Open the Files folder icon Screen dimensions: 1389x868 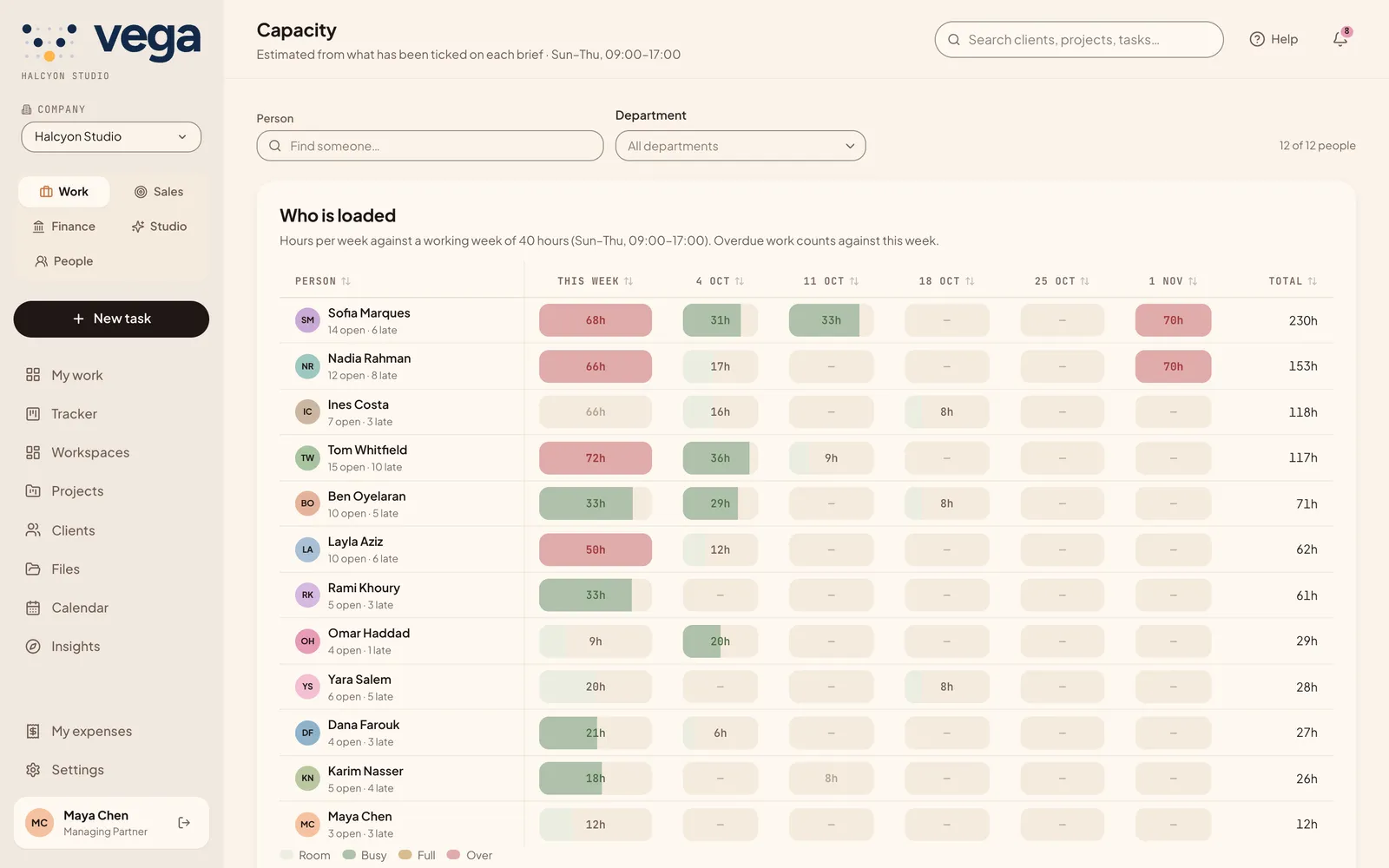pos(33,569)
